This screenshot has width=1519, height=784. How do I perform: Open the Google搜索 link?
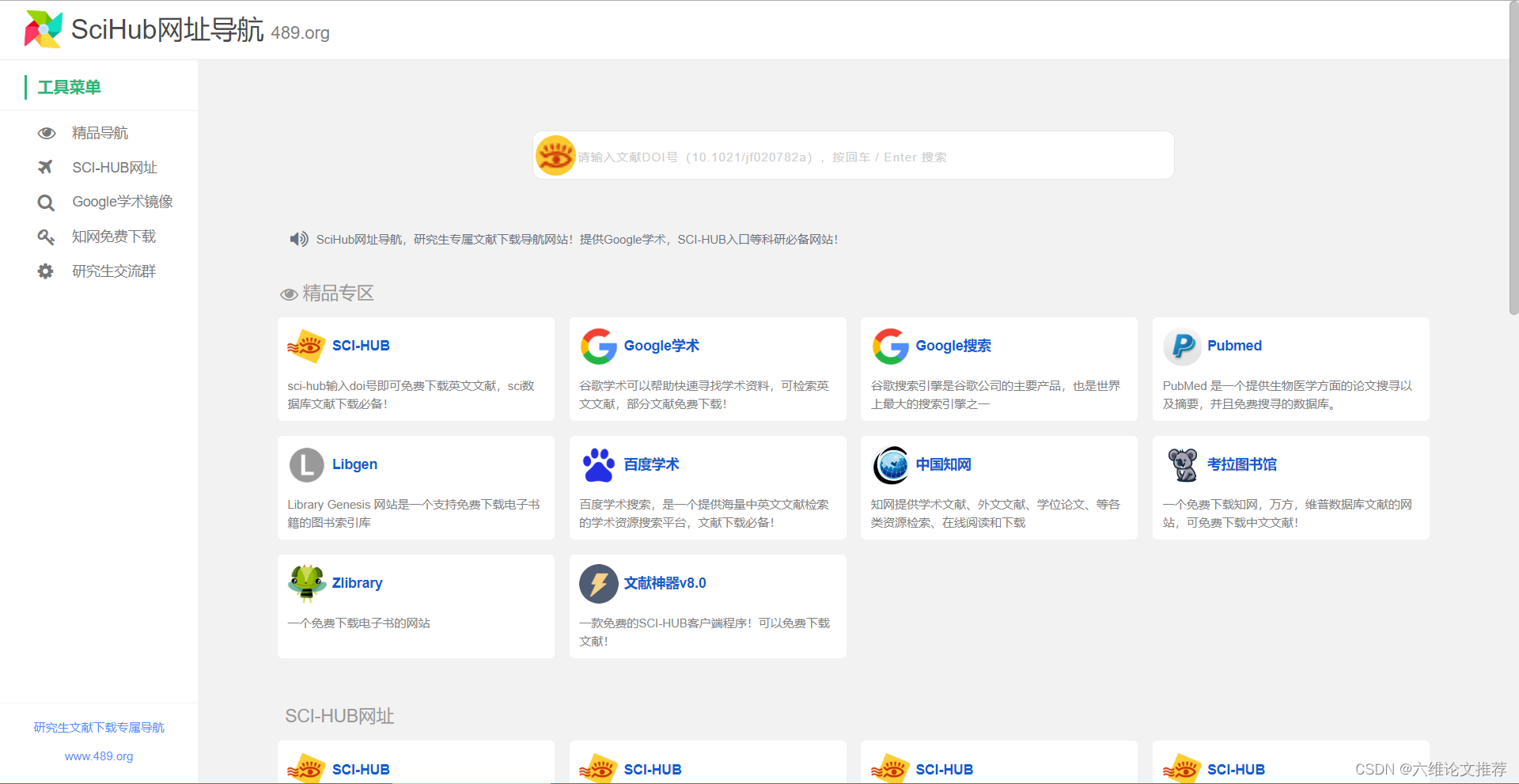click(x=953, y=346)
